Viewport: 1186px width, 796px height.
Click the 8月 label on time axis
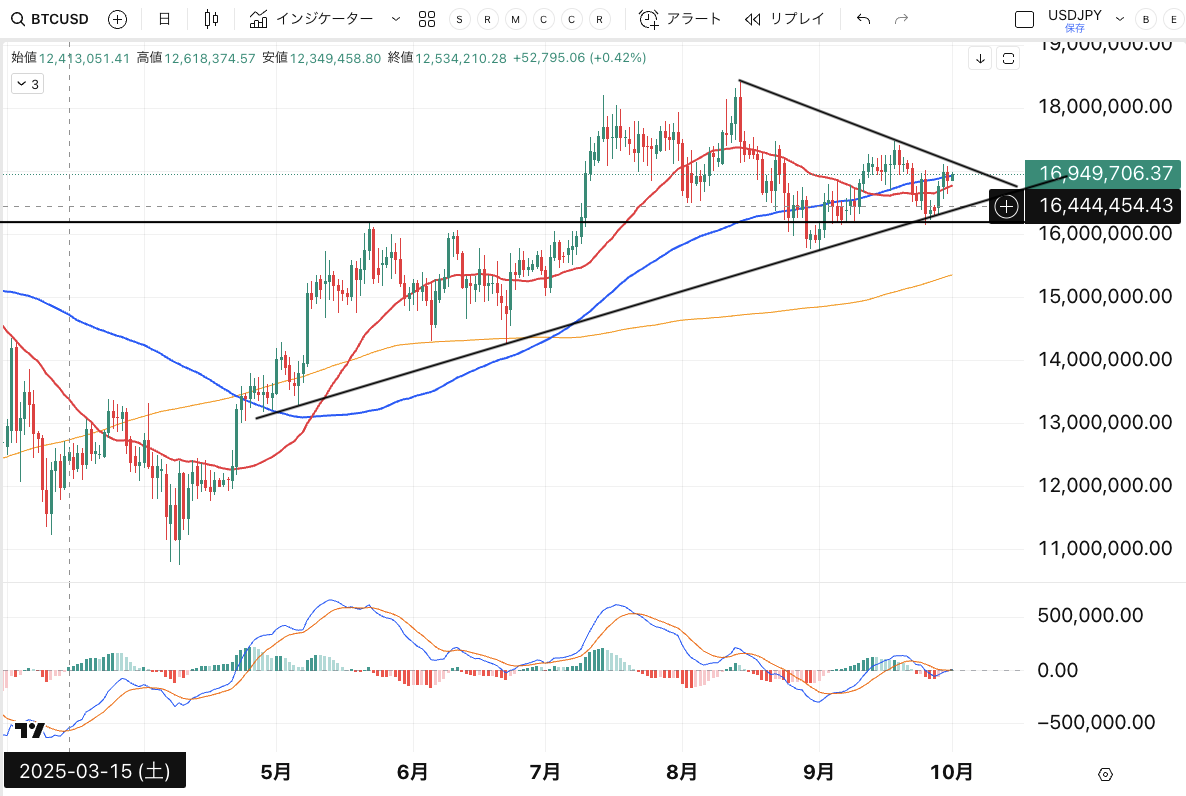(681, 772)
